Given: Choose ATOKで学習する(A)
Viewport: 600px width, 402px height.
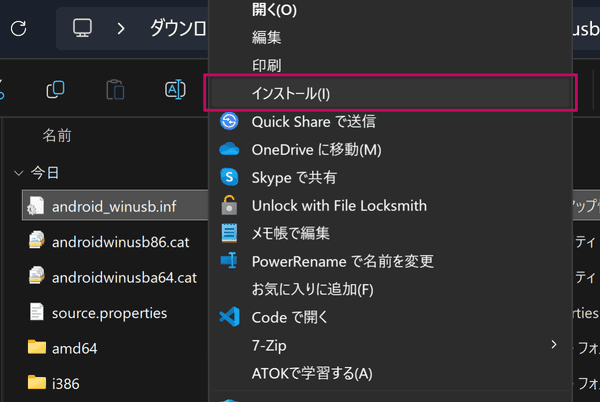Looking at the screenshot, I should tap(390, 373).
